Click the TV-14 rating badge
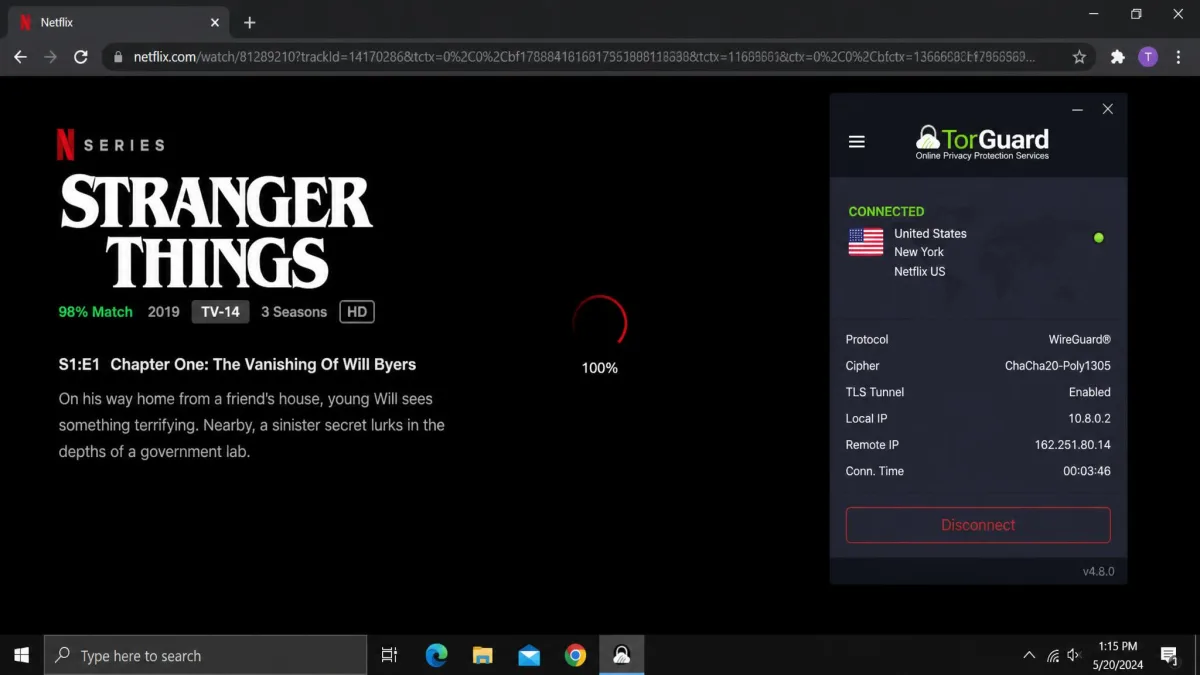 tap(220, 312)
